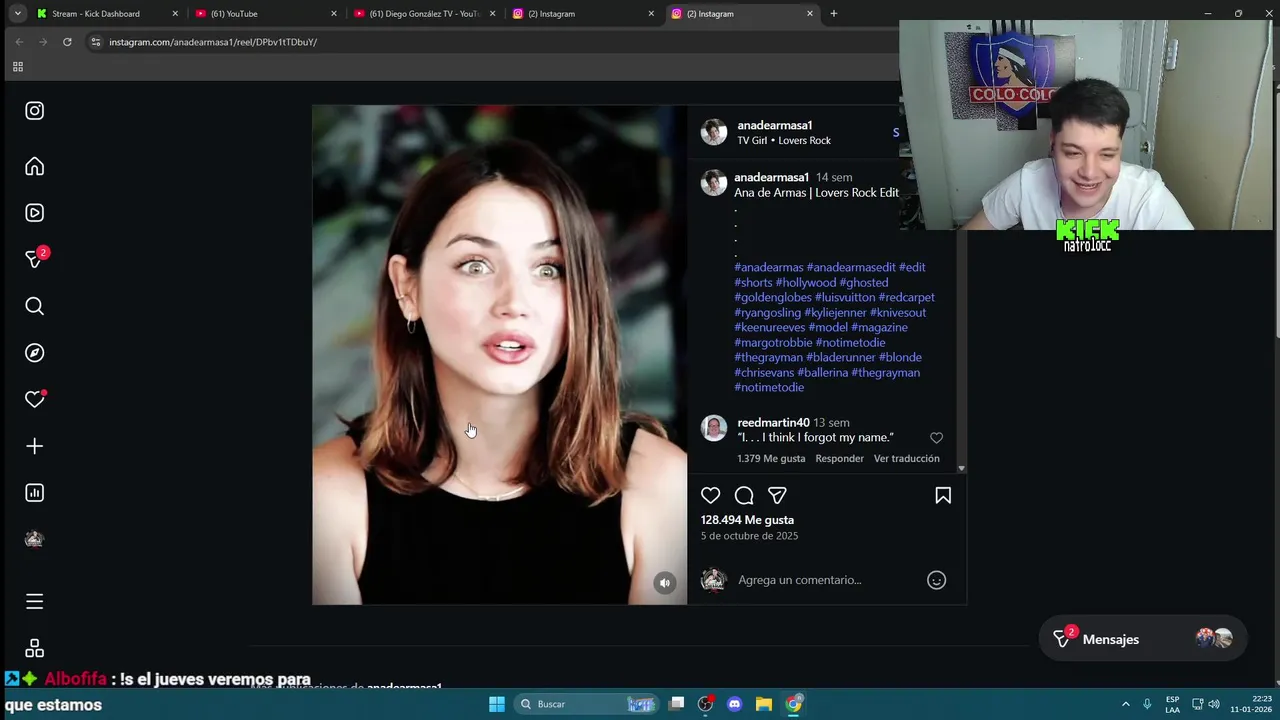Open the #anadearmas hashtag
The height and width of the screenshot is (720, 1280).
[769, 267]
